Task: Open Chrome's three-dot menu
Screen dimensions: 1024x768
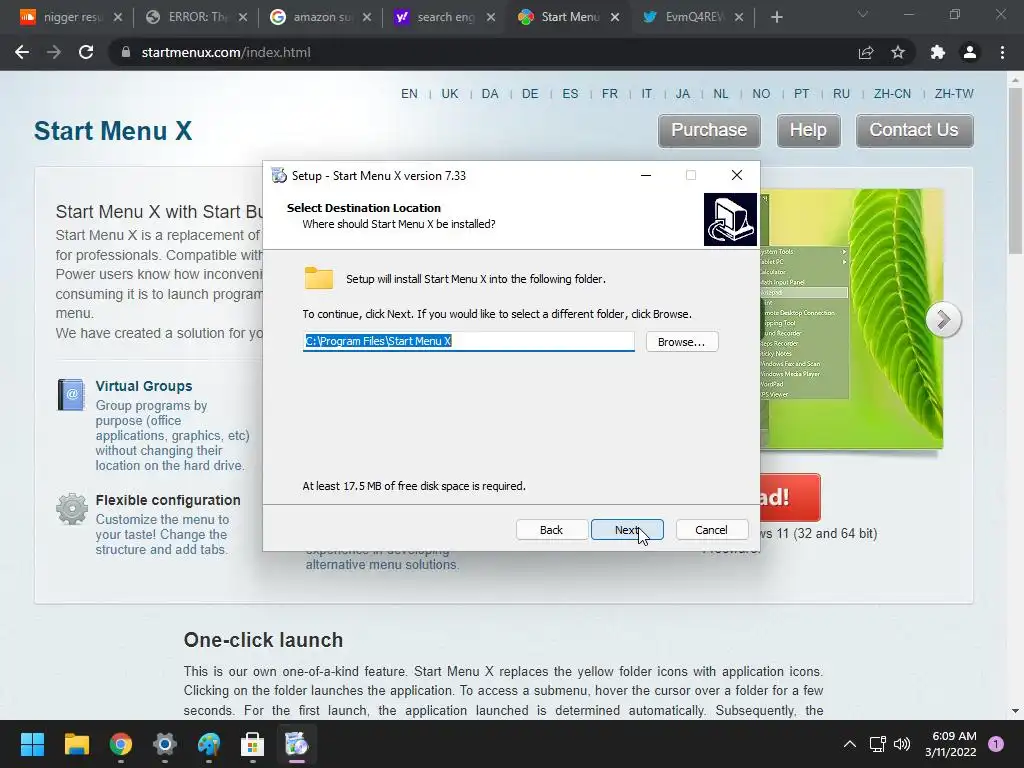Action: tap(1002, 52)
